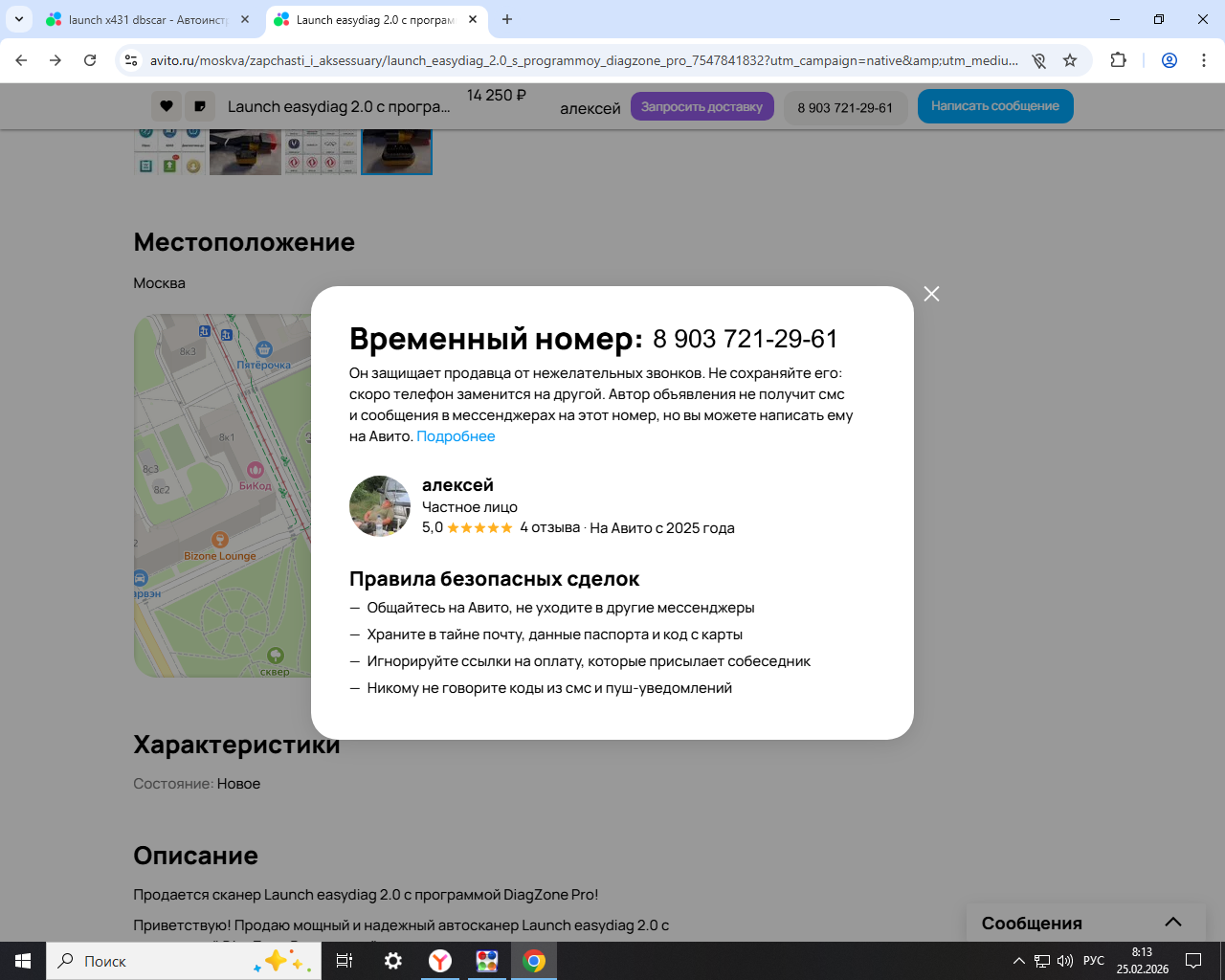Open the clock showing 8:13

click(1142, 961)
